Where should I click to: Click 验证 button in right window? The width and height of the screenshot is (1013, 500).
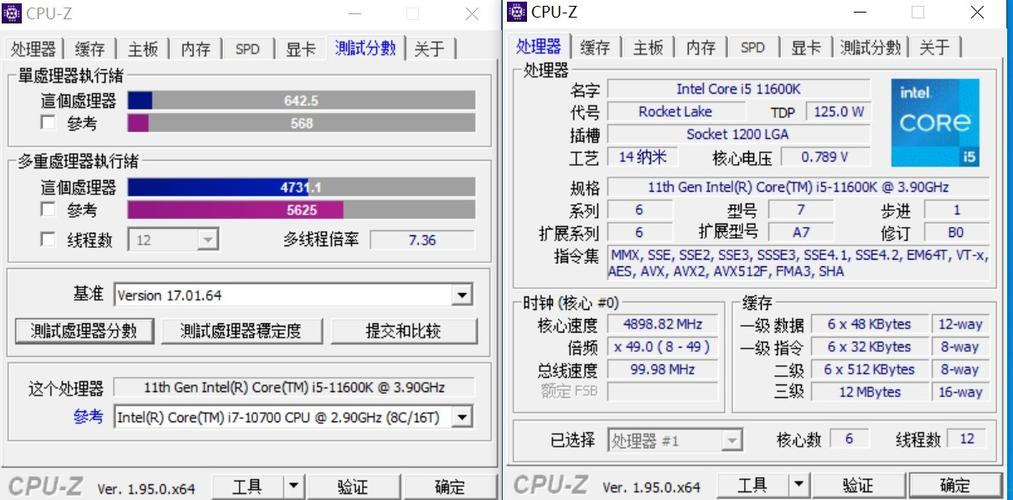[x=859, y=485]
